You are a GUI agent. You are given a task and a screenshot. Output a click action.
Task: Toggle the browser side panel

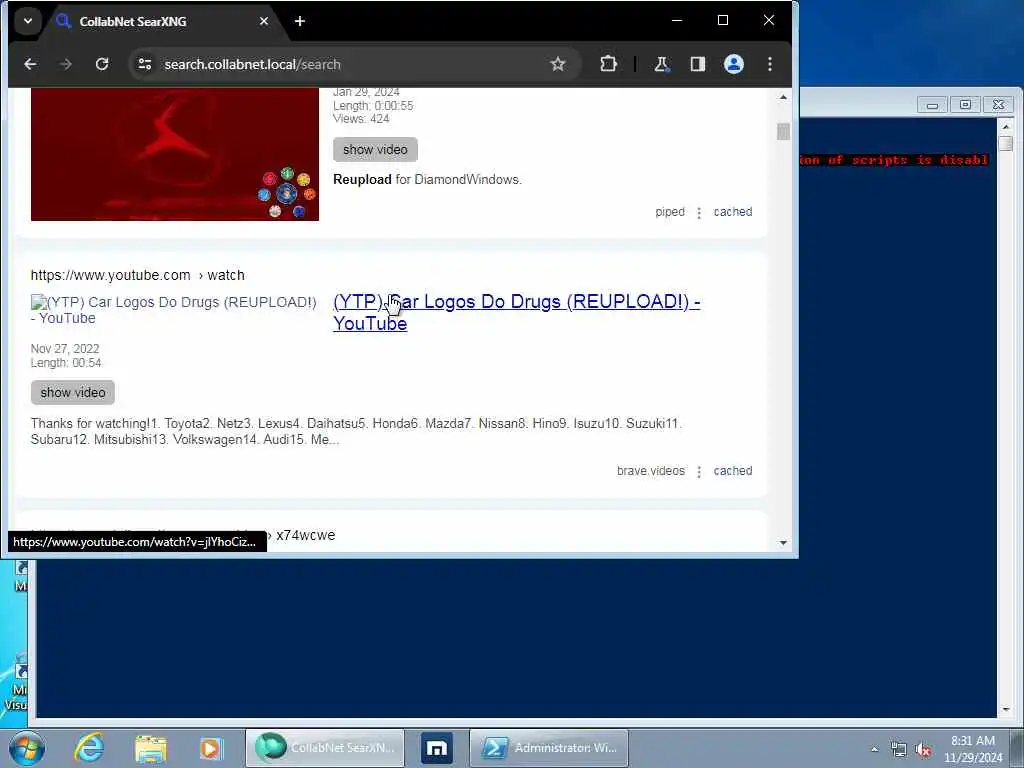tap(697, 64)
